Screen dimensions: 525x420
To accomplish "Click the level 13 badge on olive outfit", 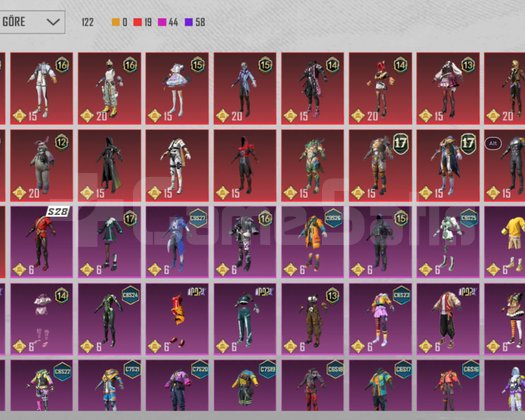I will (332, 296).
